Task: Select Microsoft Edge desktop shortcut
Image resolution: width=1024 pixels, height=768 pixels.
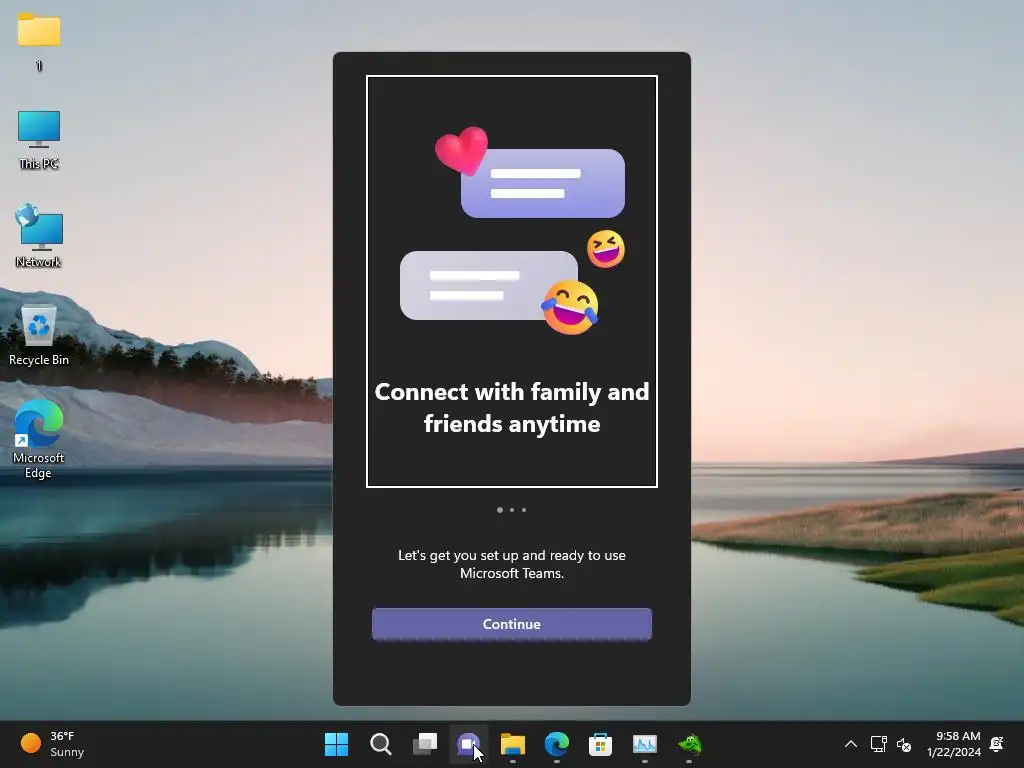Action: pos(39,440)
